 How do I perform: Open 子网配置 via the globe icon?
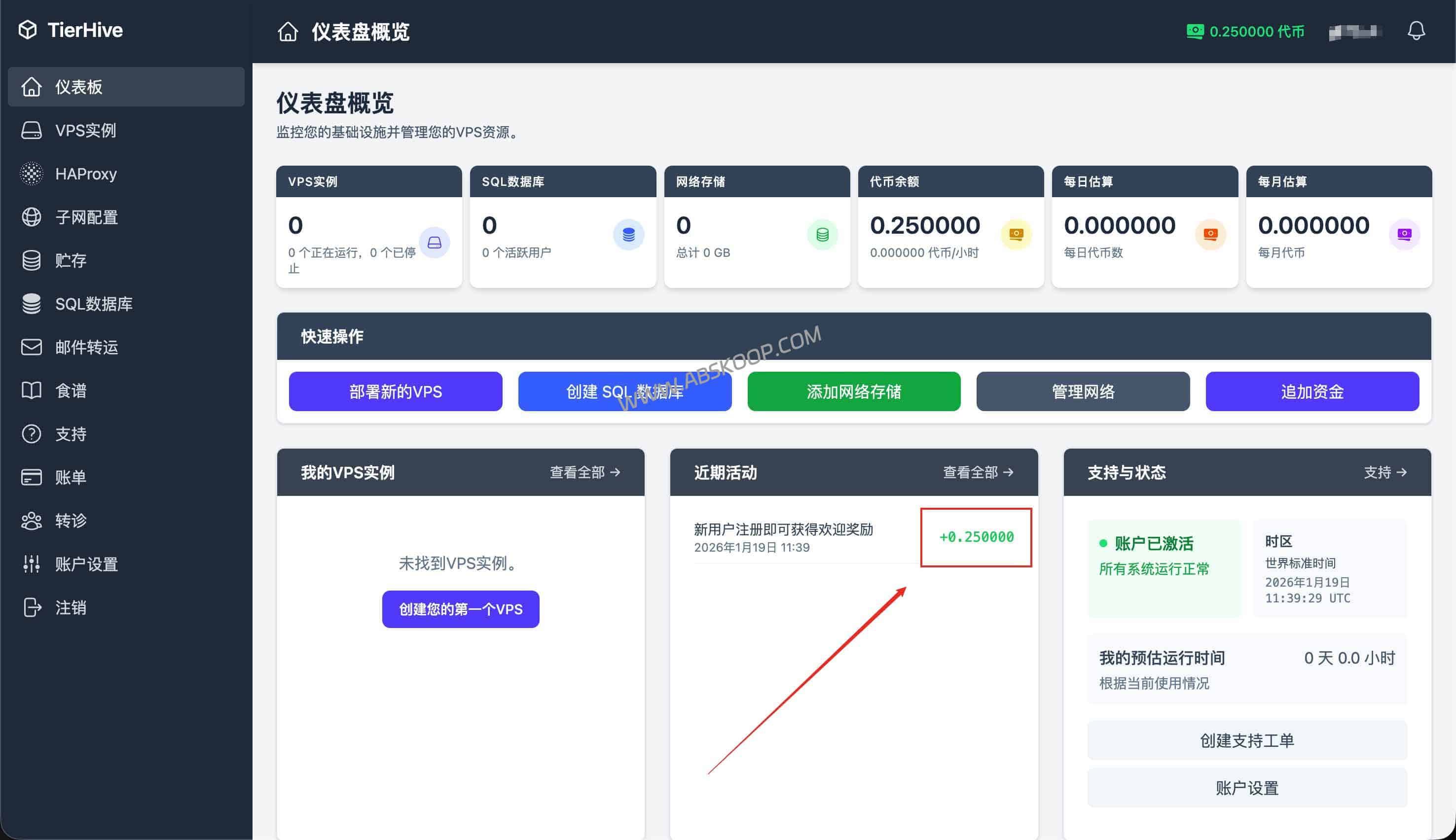point(32,217)
